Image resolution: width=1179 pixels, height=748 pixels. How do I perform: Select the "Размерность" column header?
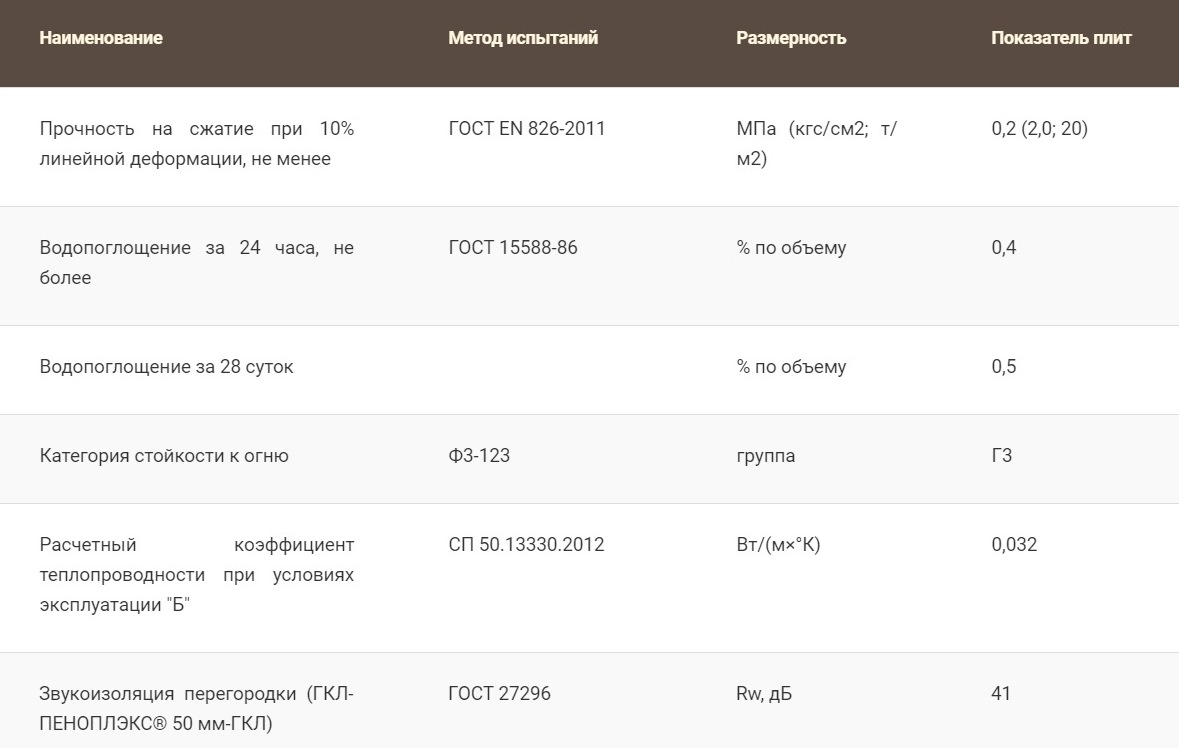click(x=791, y=38)
